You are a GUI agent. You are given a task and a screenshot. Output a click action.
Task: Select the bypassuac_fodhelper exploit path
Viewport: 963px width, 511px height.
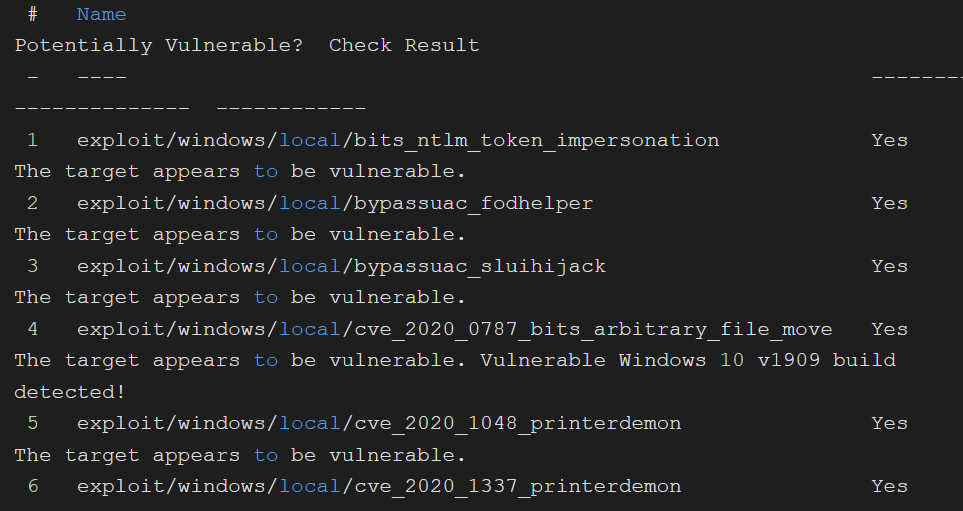click(x=334, y=203)
